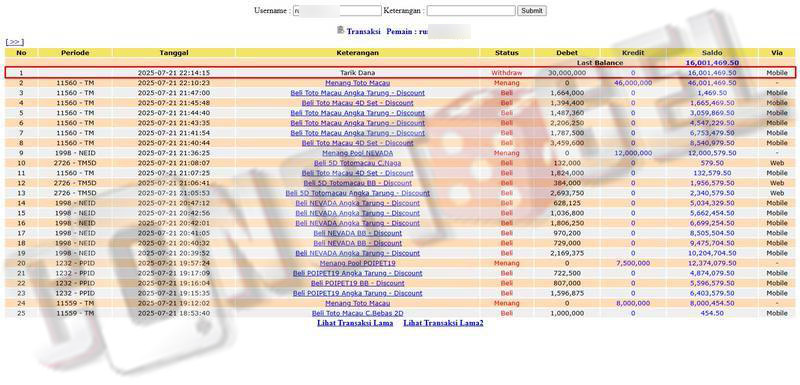Click the Last Balance amount 16,001,469.50

pyautogui.click(x=712, y=63)
